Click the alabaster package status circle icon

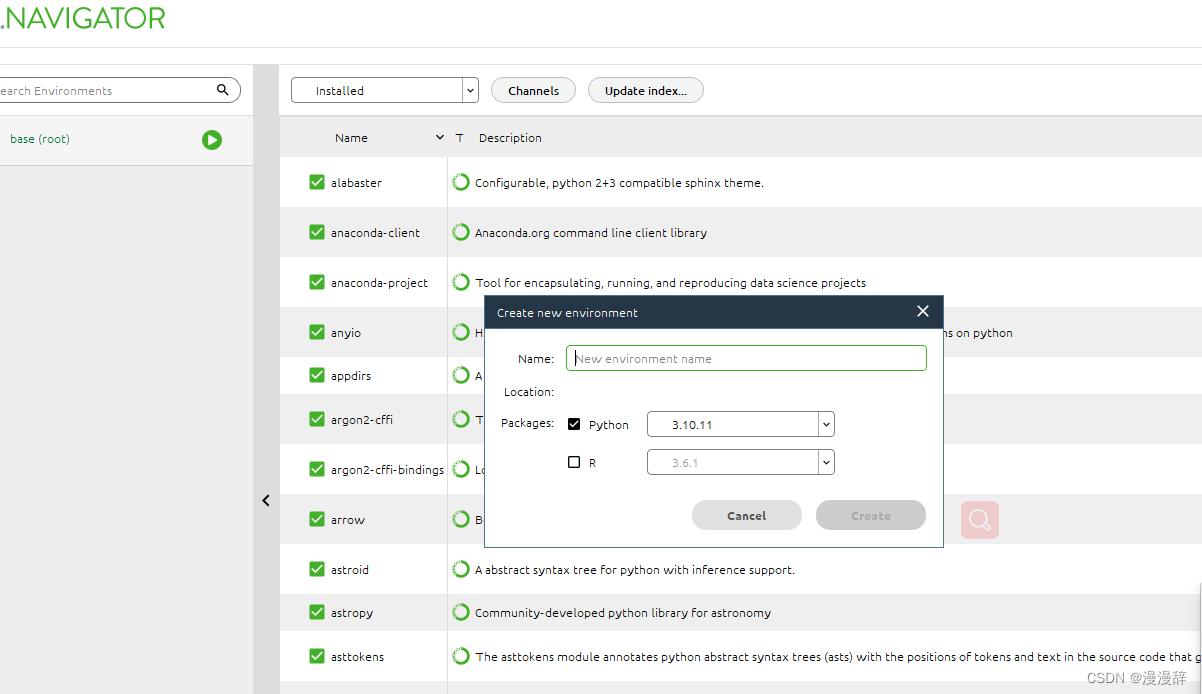click(461, 182)
